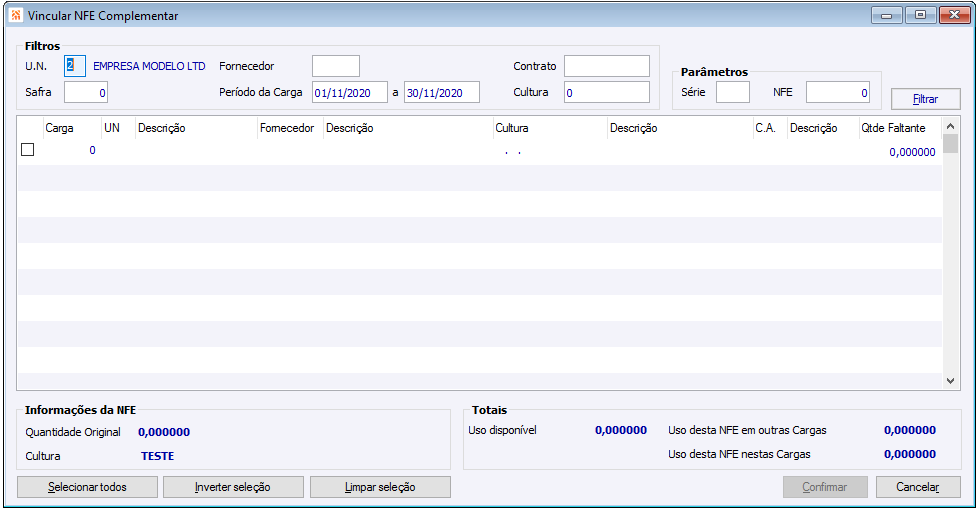Viewport: 978px width, 511px height.
Task: Click the Safra input field
Action: (86, 92)
